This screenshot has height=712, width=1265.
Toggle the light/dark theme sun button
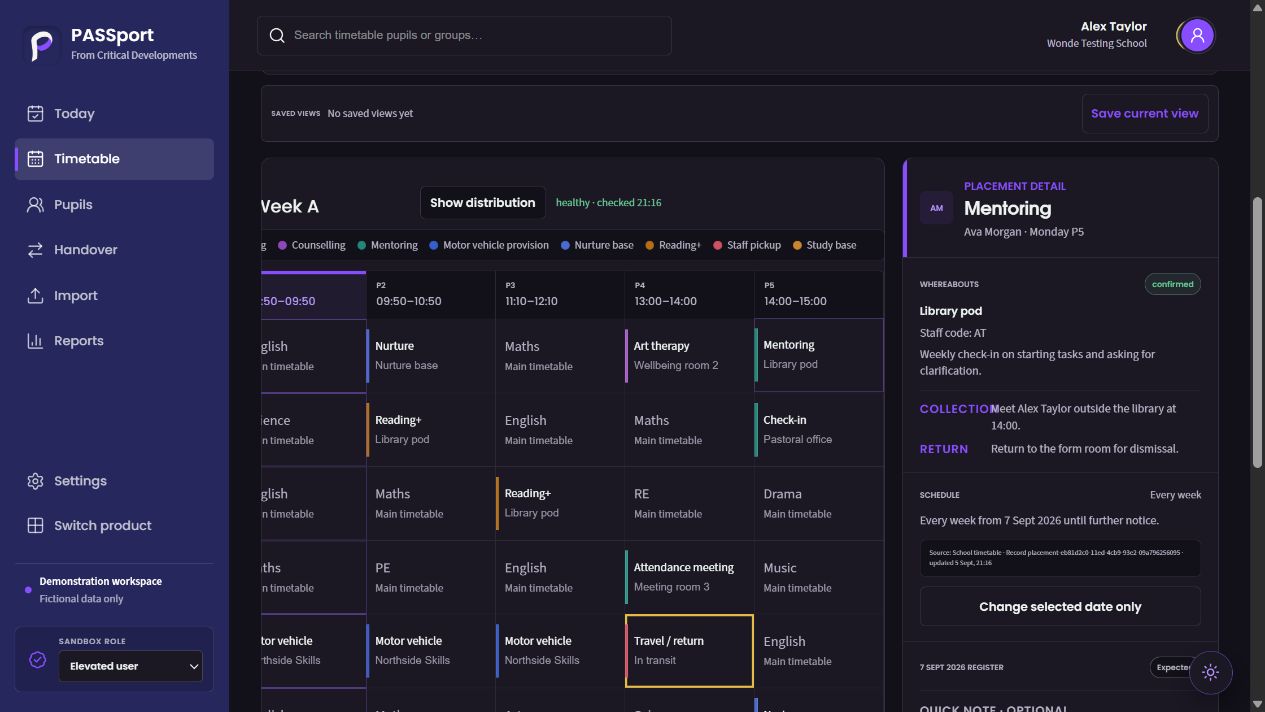pyautogui.click(x=1210, y=673)
